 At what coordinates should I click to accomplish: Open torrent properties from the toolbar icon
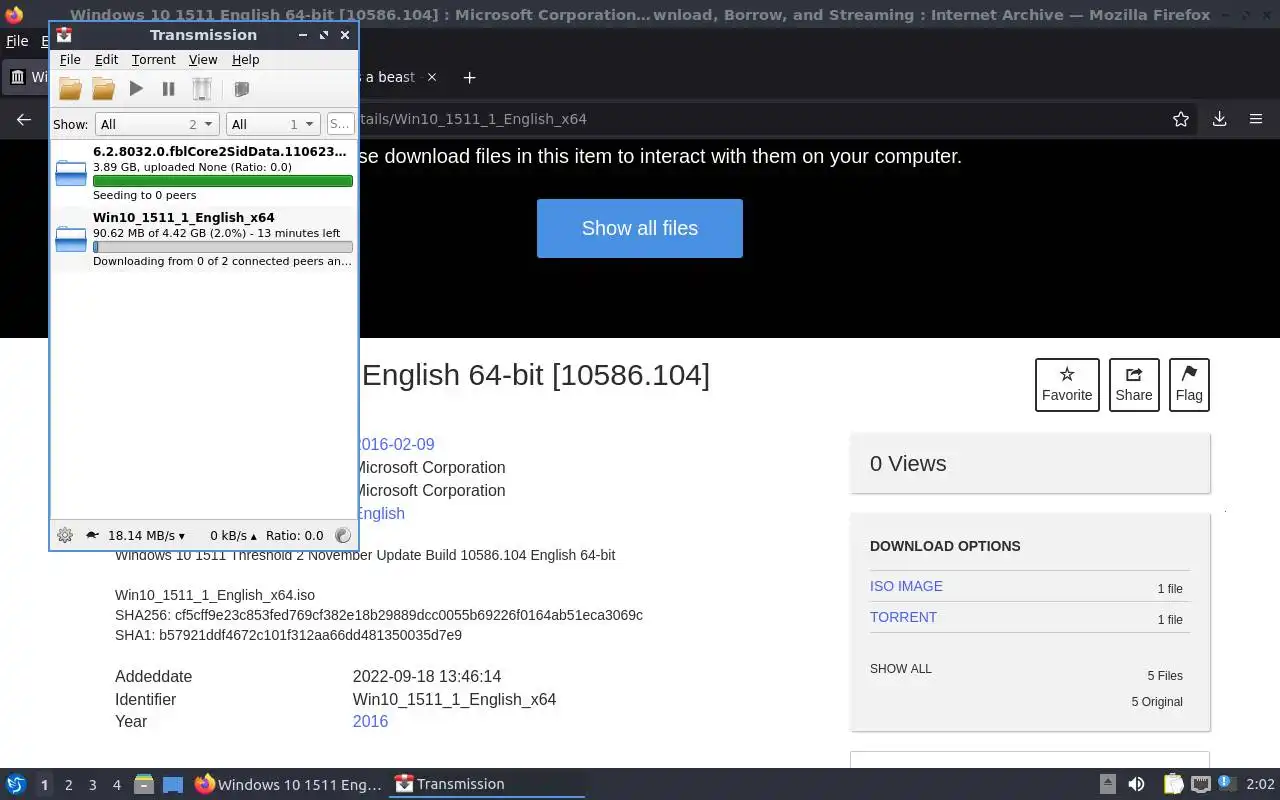point(241,89)
